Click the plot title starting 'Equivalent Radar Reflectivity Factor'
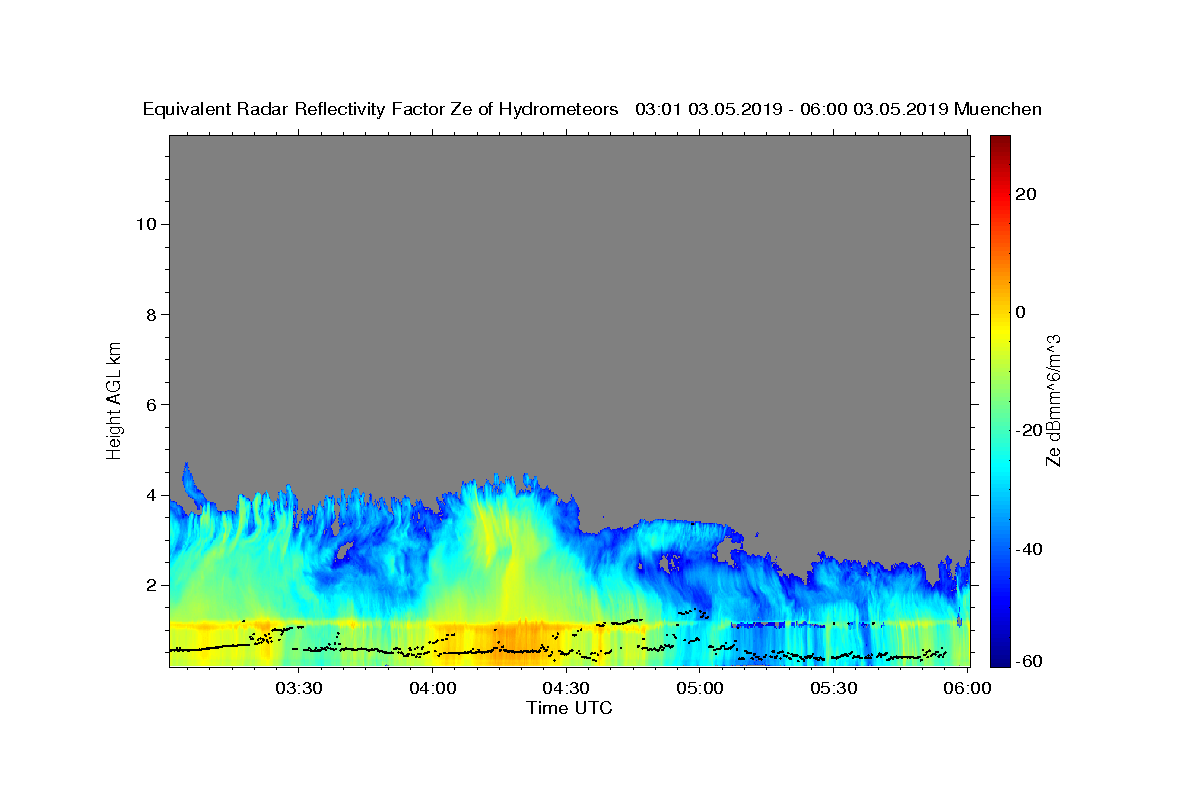 tap(592, 109)
